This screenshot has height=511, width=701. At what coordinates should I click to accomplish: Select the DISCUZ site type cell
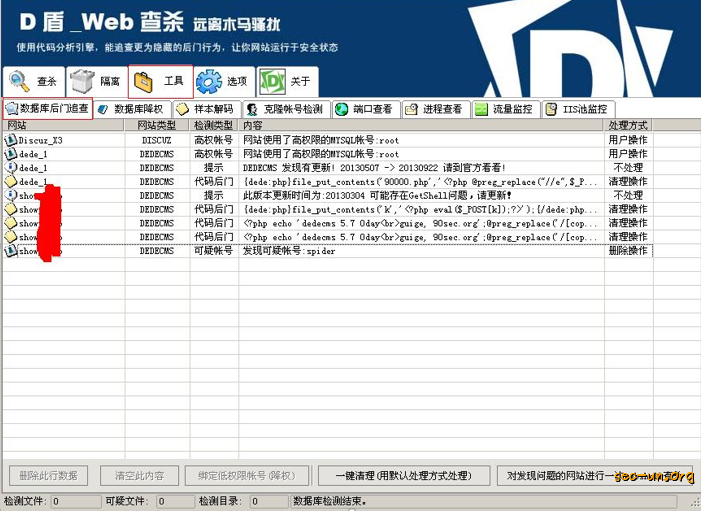coord(156,140)
